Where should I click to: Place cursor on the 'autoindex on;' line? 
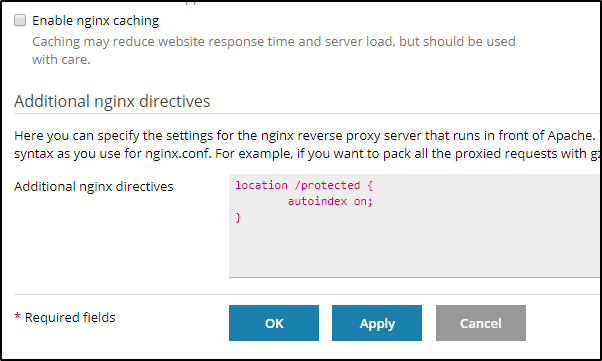tap(330, 201)
